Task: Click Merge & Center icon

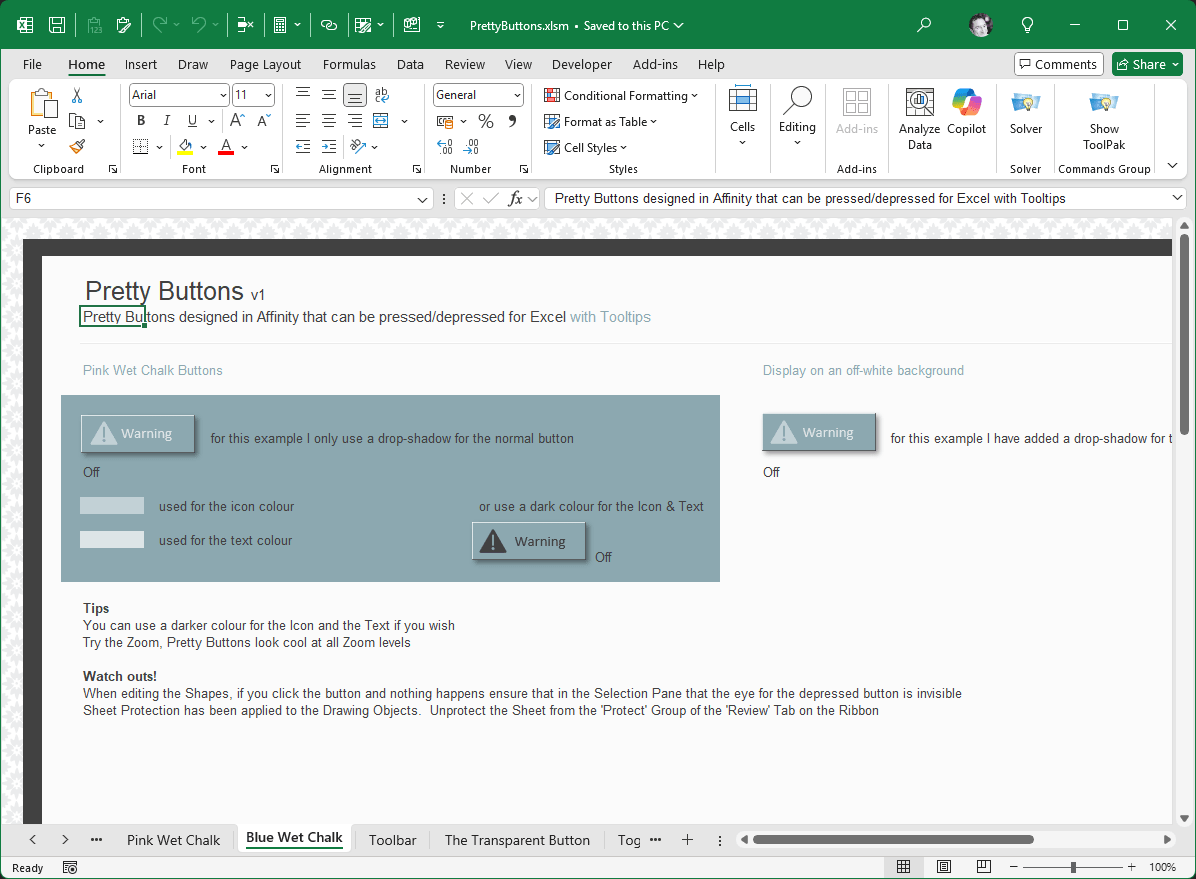Action: (381, 121)
